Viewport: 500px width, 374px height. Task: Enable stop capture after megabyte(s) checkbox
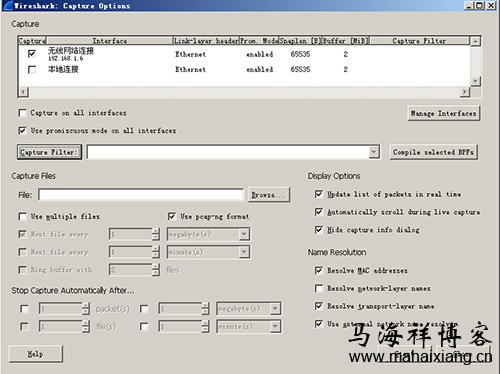coord(144,309)
